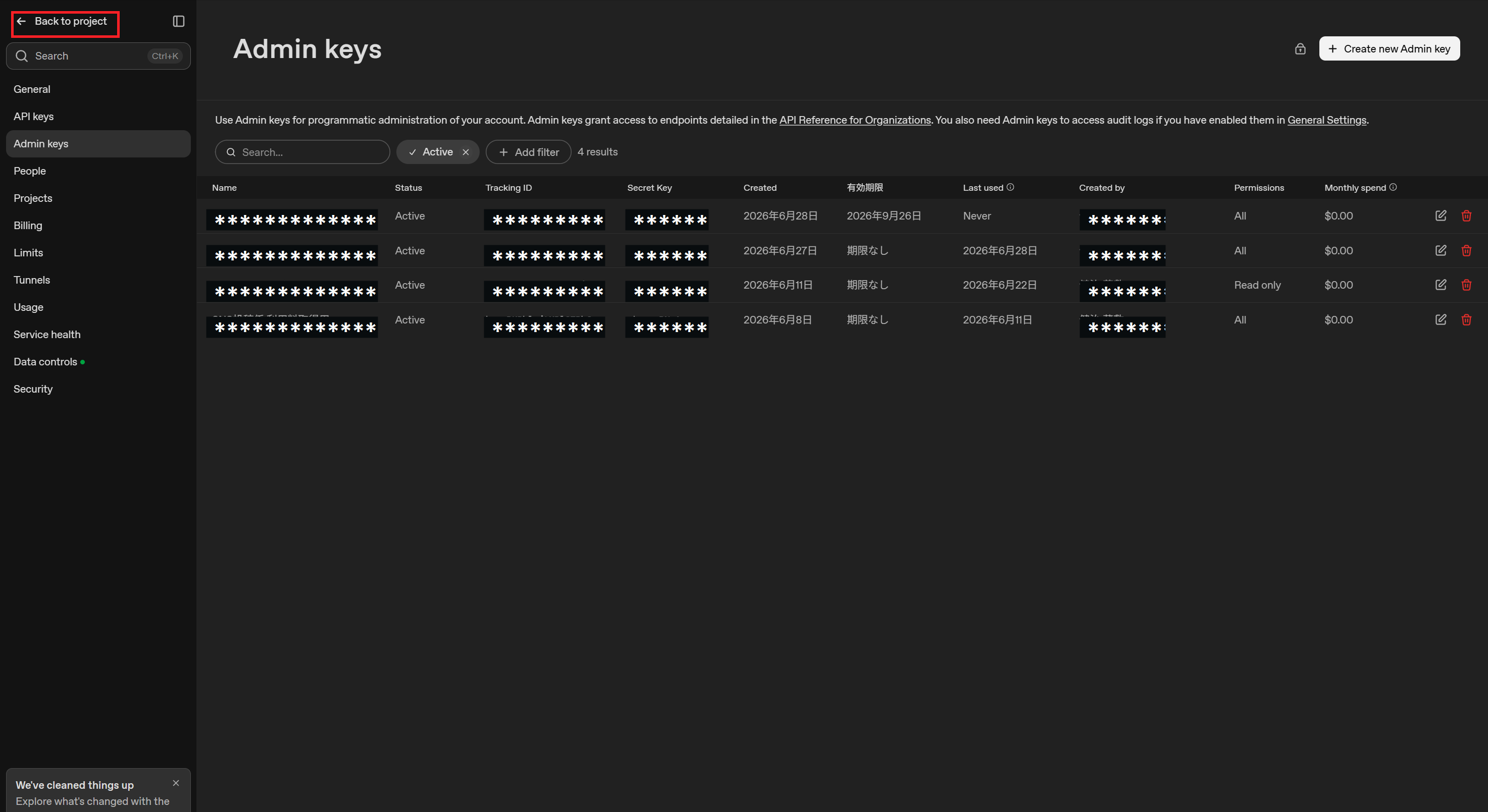Click the lock icon beside Create new Admin key
The image size is (1488, 812).
click(1300, 49)
